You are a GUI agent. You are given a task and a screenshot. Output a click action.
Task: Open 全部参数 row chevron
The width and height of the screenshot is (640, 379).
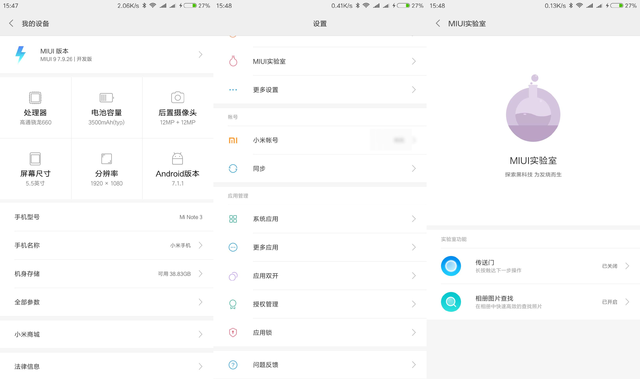point(200,302)
